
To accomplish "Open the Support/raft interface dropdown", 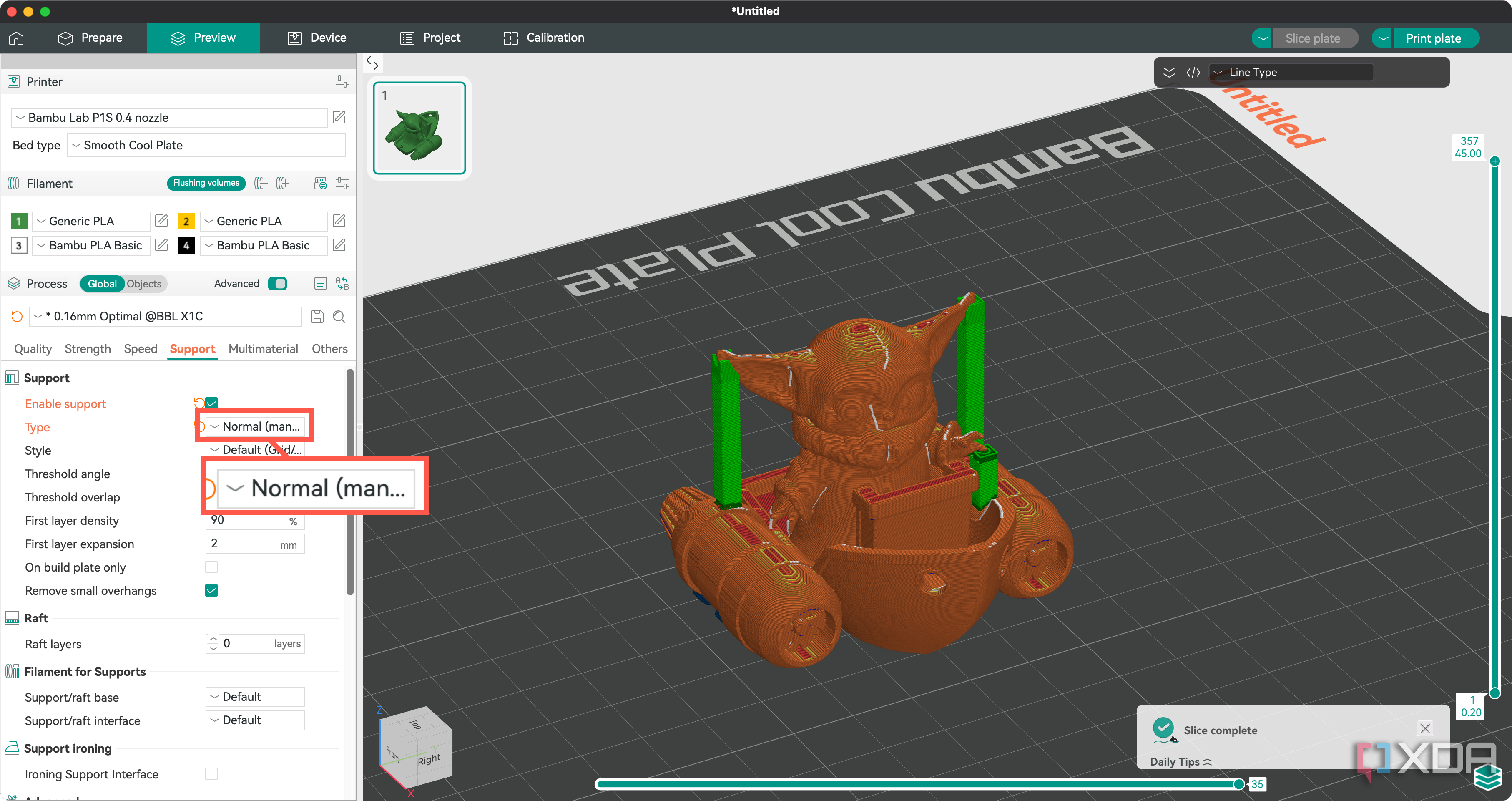I will (x=255, y=720).
